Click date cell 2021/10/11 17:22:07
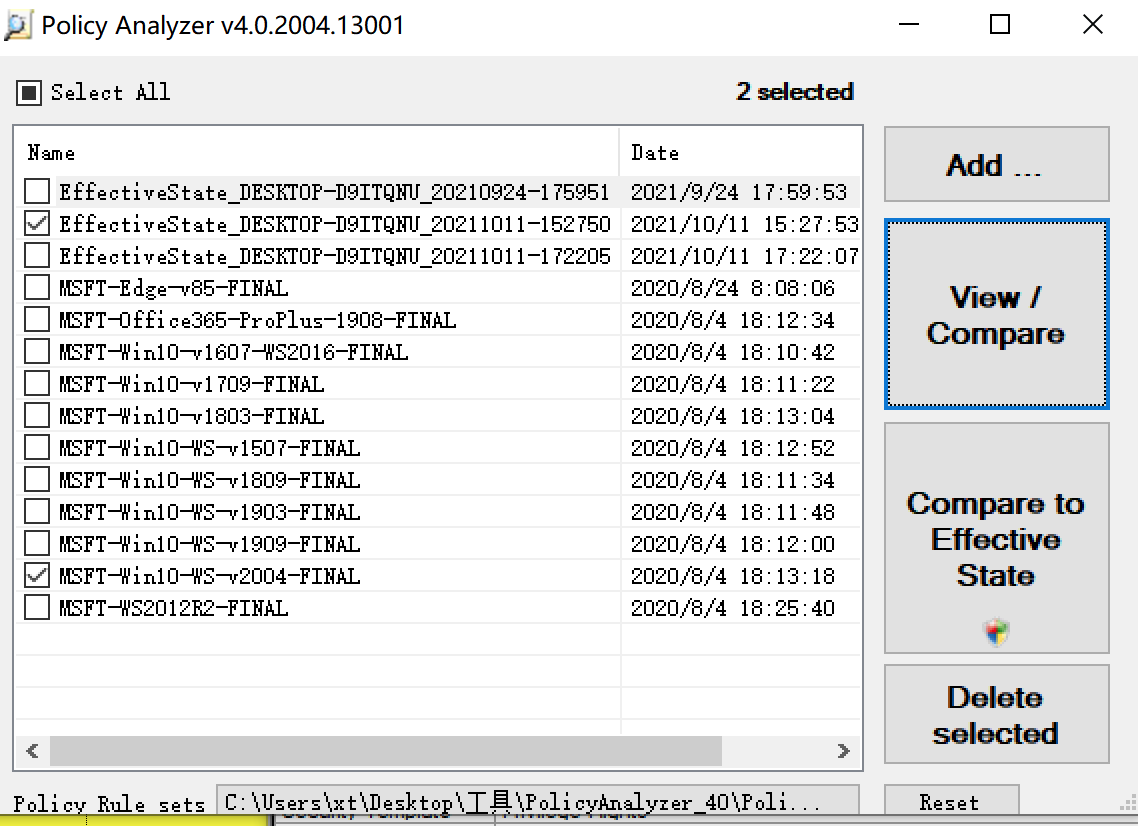 tap(745, 256)
